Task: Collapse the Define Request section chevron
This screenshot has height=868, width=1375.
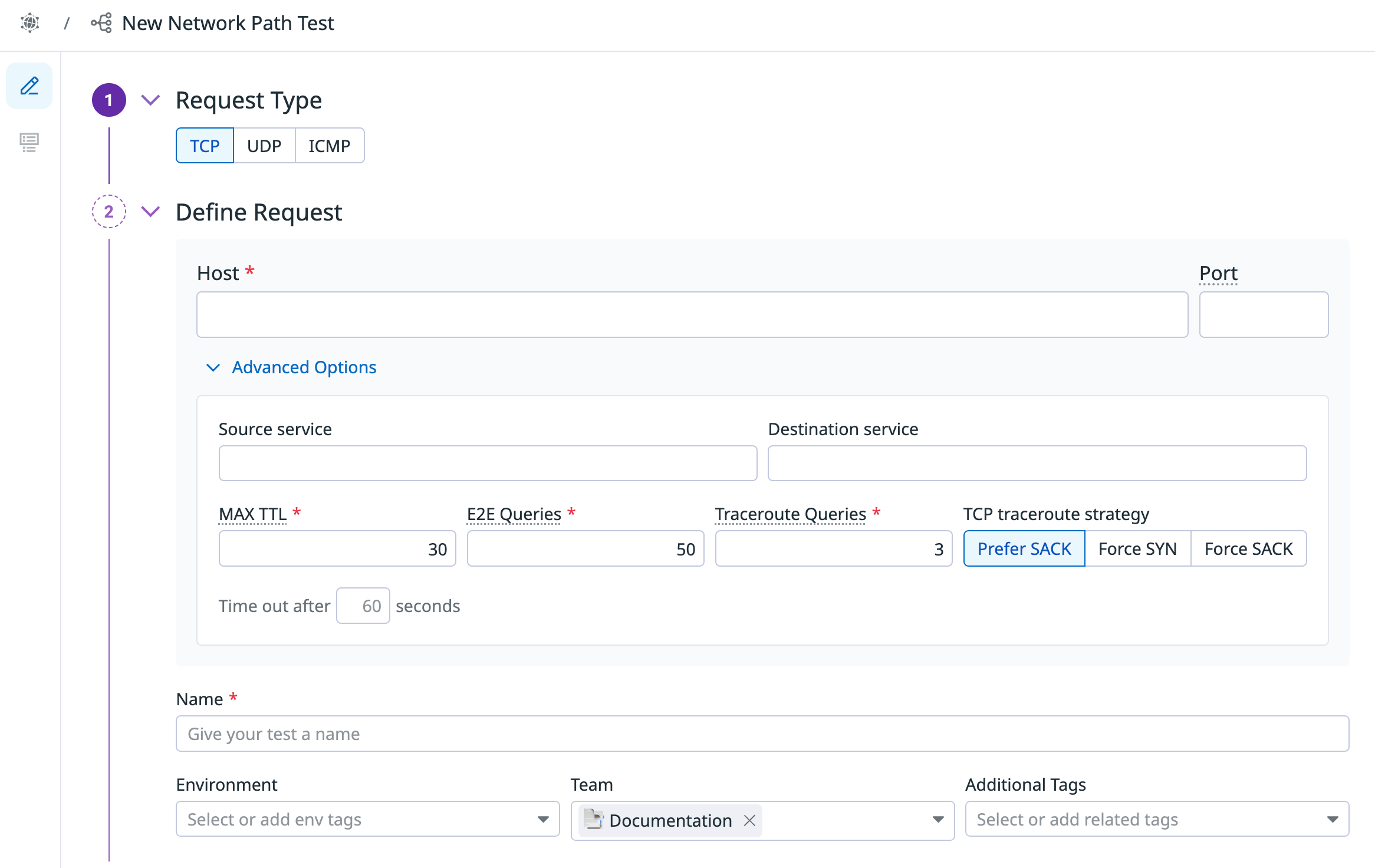Action: 151,211
